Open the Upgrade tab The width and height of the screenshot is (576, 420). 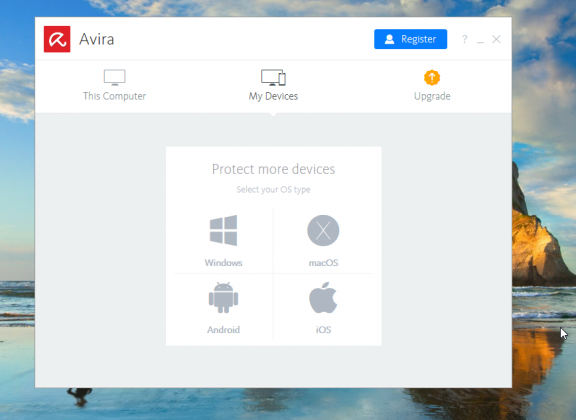click(432, 85)
